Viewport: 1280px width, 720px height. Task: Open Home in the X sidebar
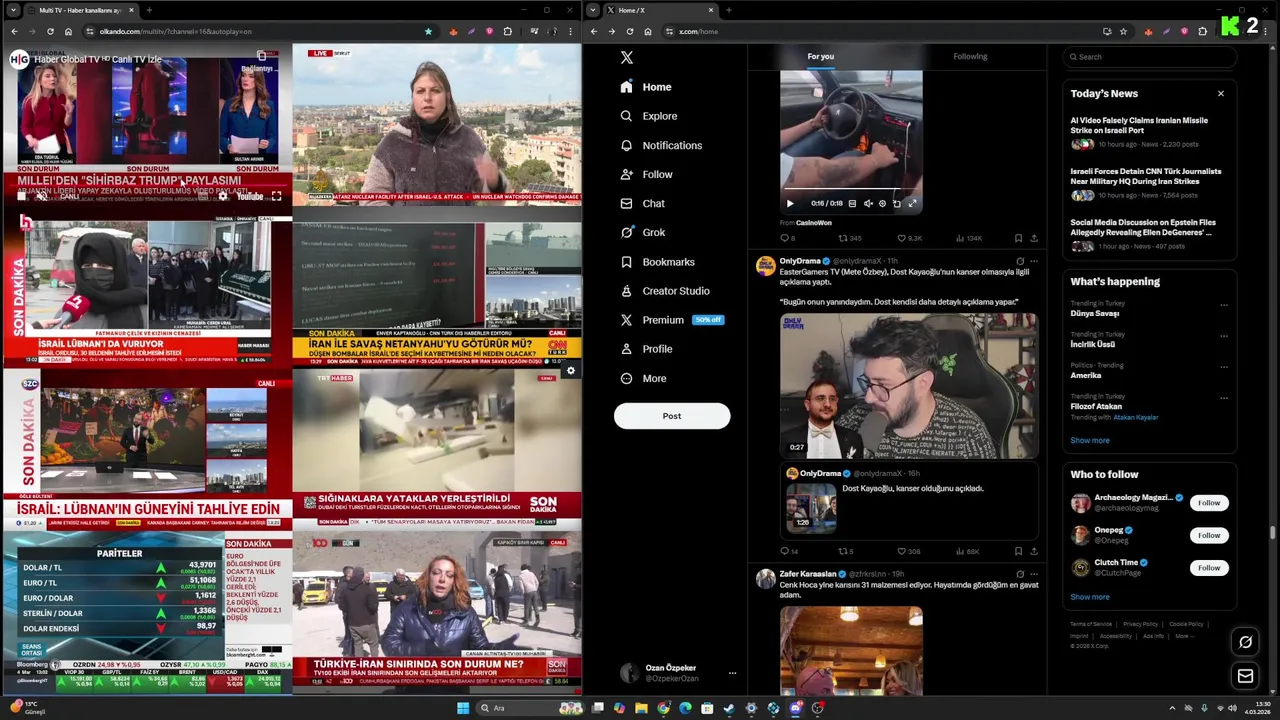(x=645, y=87)
